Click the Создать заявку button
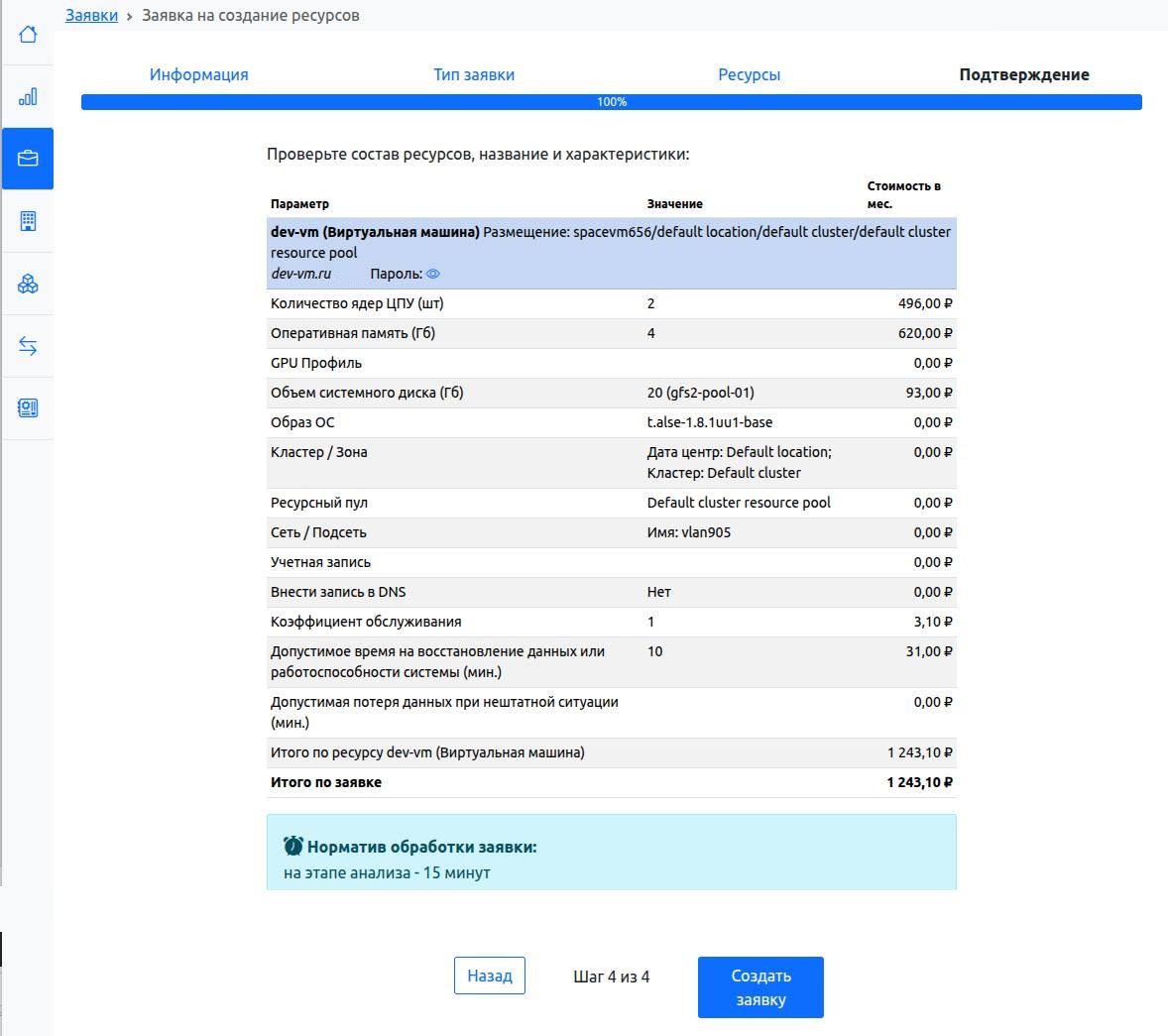This screenshot has height=1036, width=1168. (760, 987)
